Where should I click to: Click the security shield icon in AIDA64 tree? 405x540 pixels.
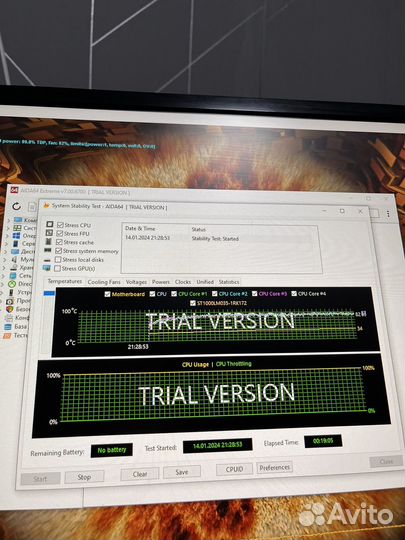point(10,309)
